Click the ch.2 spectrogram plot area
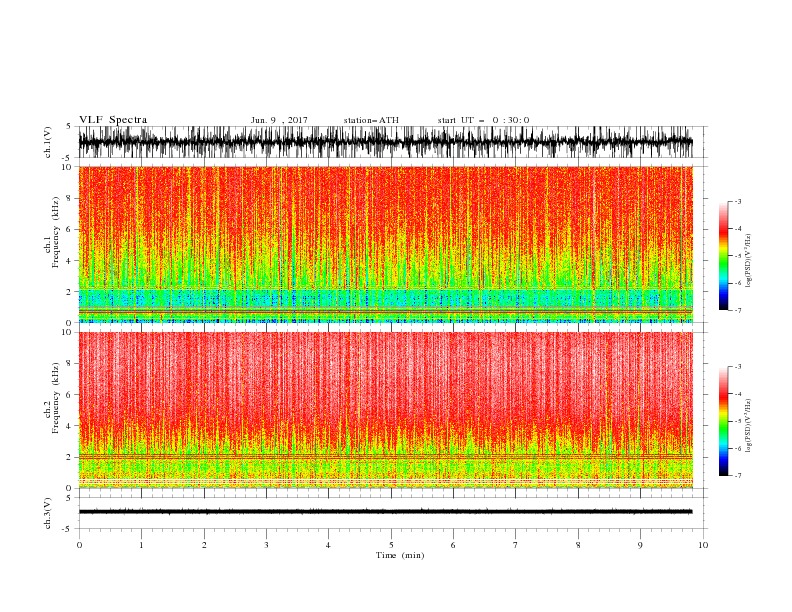 [386, 410]
